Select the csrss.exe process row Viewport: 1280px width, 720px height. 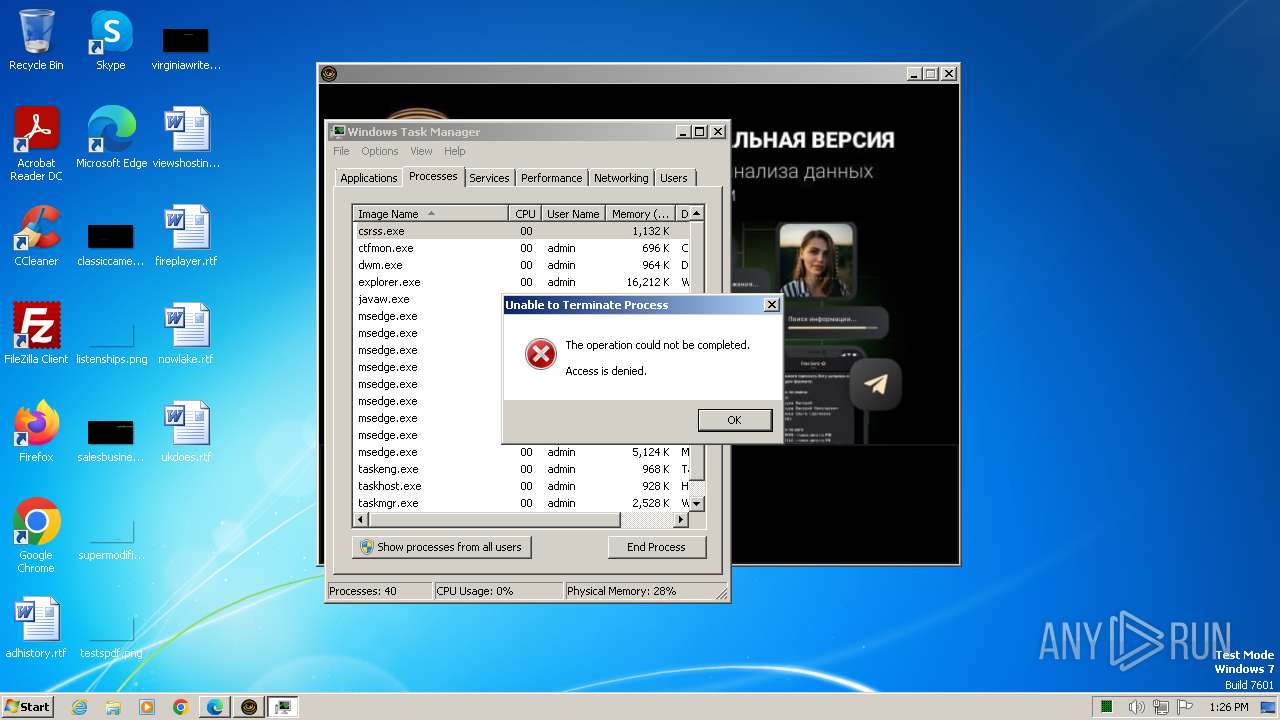click(521, 231)
